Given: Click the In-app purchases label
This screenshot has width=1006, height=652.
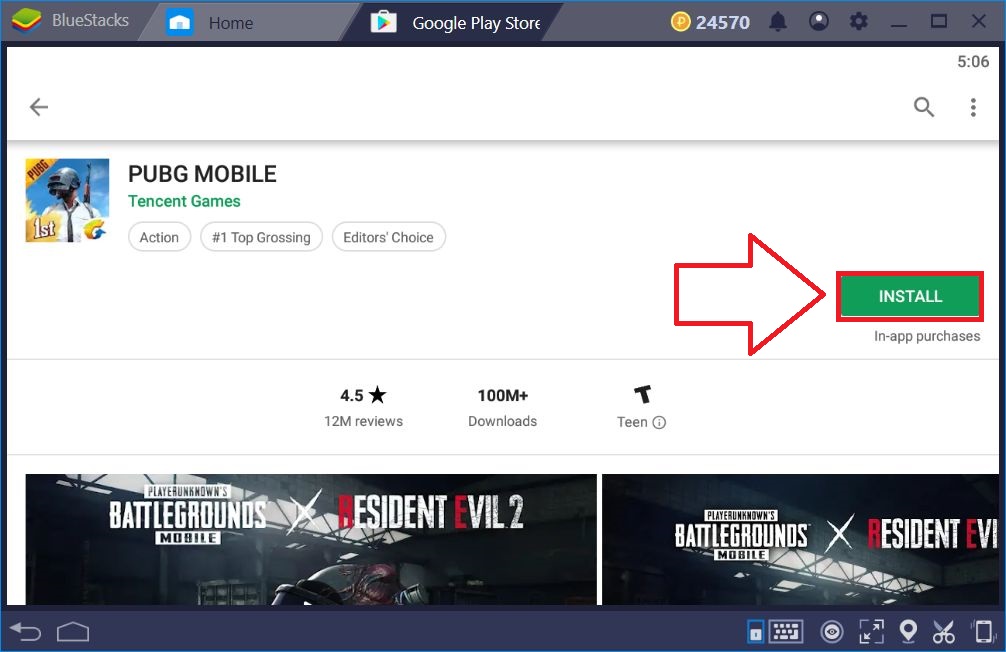Looking at the screenshot, I should point(926,336).
